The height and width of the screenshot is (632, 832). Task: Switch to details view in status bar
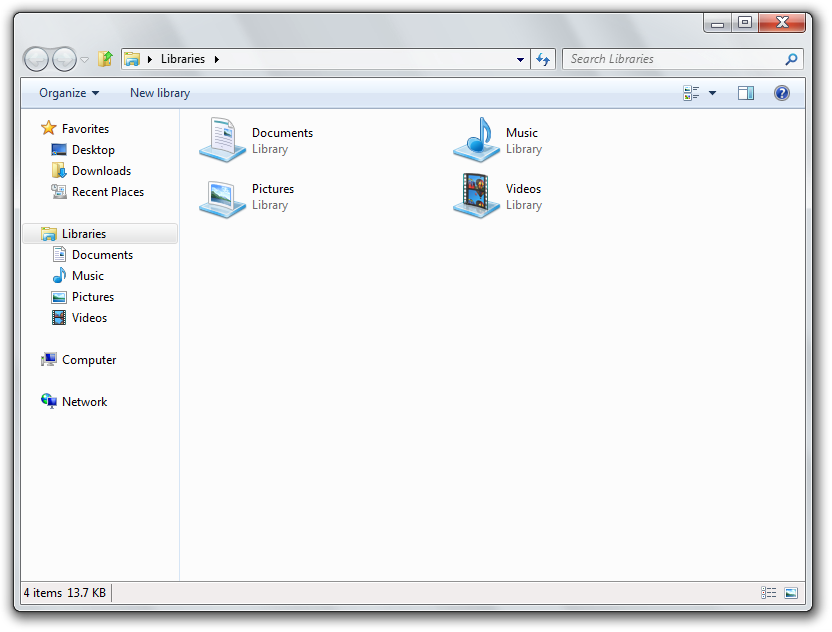pos(768,593)
